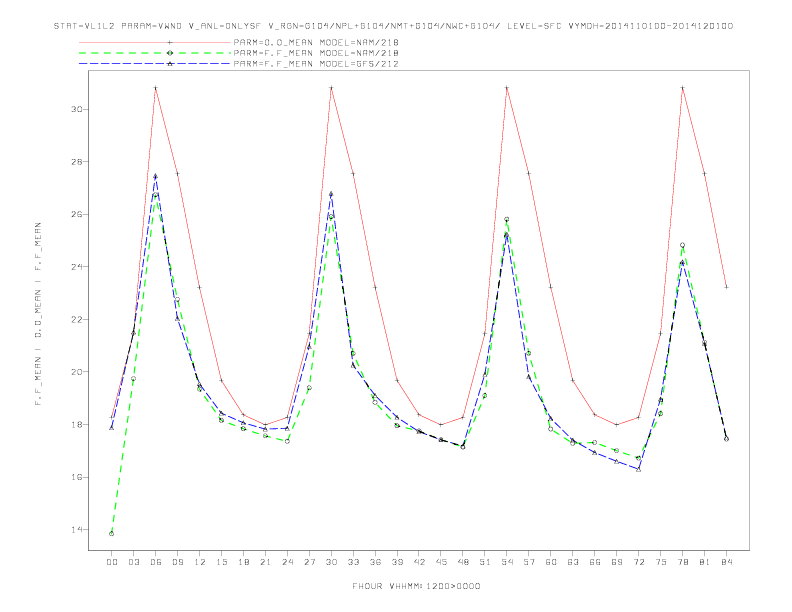The height and width of the screenshot is (612, 792).
Task: Click the chart title starting STAT=VL1L2
Action: coord(393,26)
